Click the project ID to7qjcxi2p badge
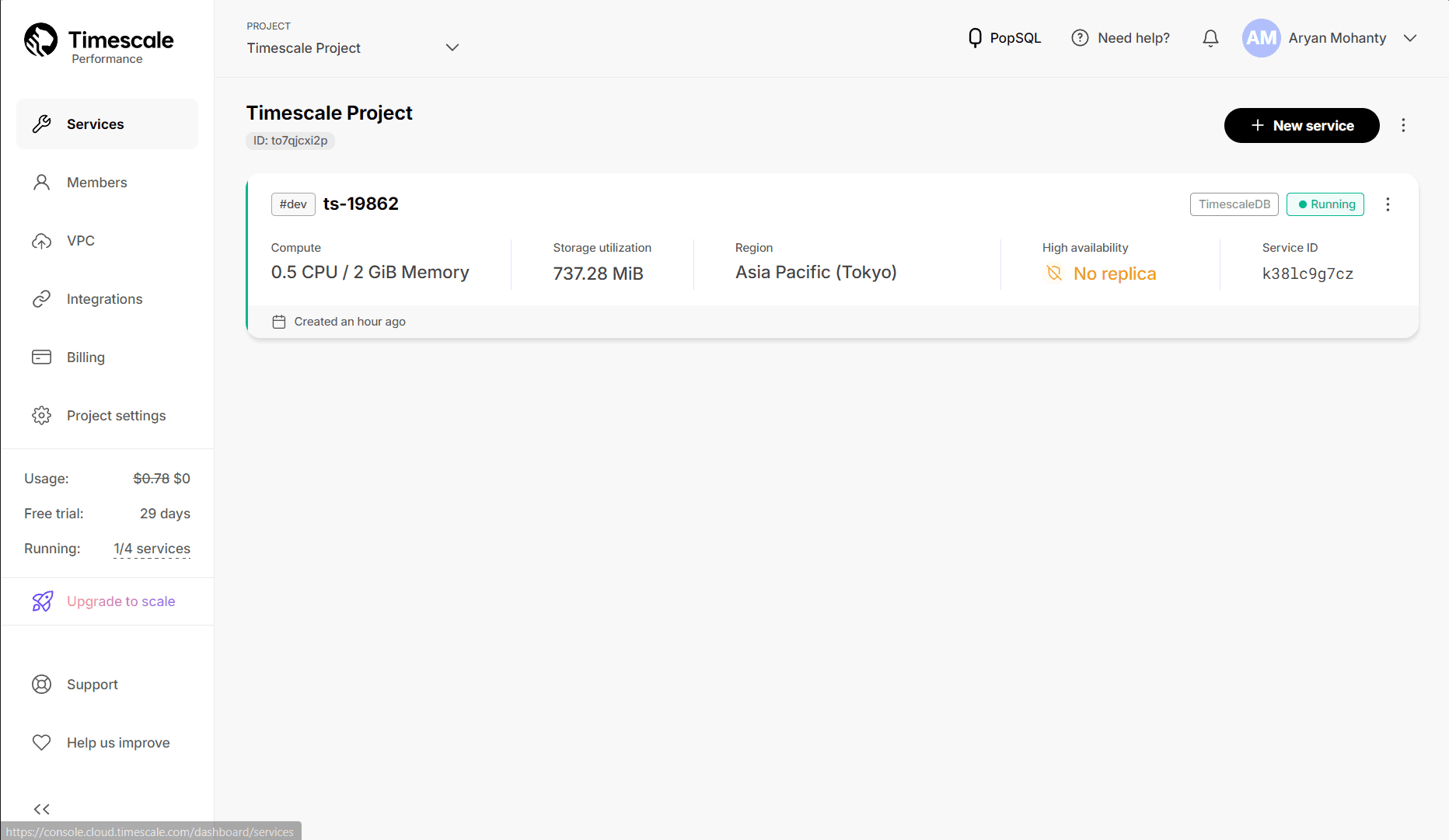Viewport: 1449px width, 840px height. 290,141
